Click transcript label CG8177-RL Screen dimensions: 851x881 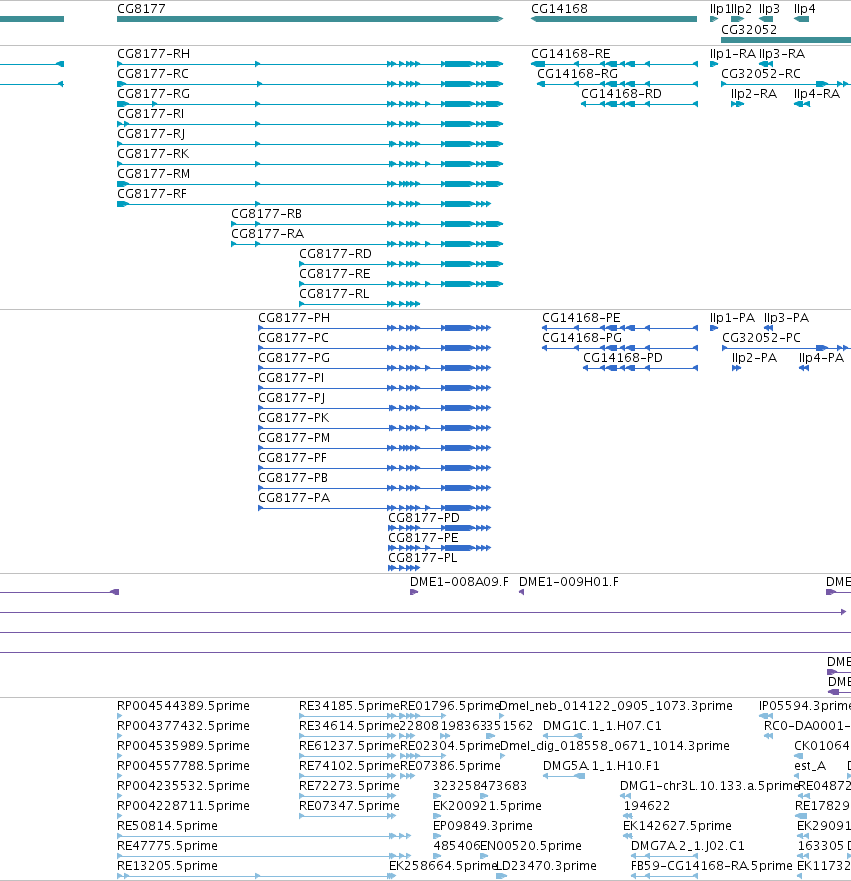point(334,294)
